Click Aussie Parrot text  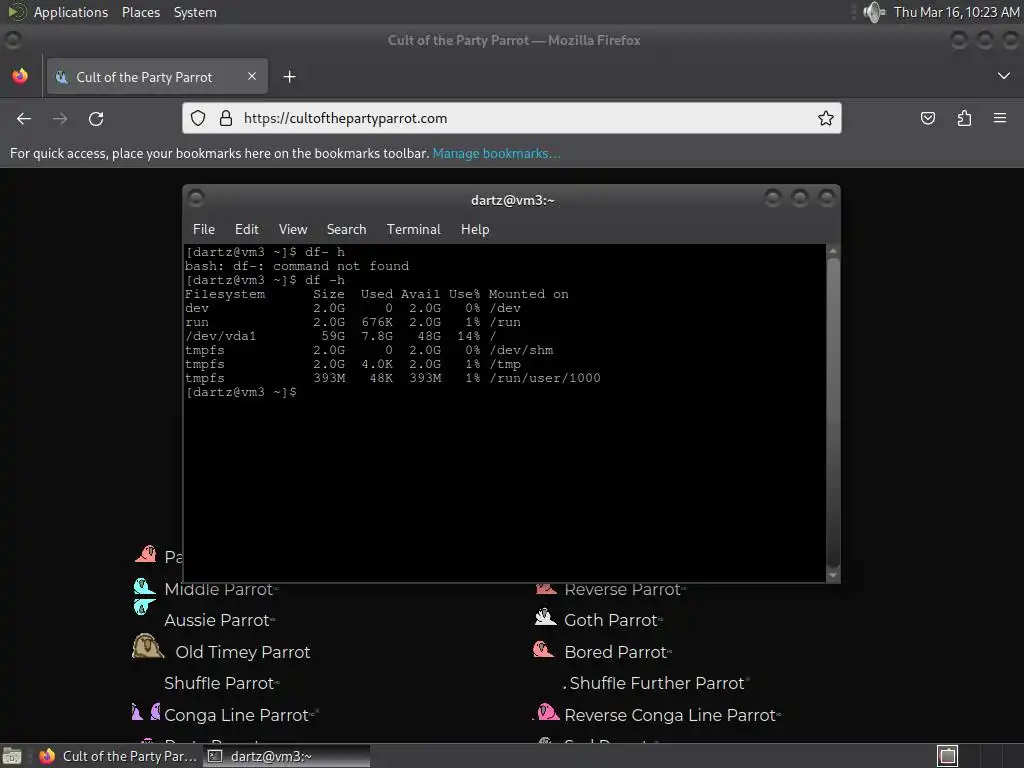tap(217, 620)
